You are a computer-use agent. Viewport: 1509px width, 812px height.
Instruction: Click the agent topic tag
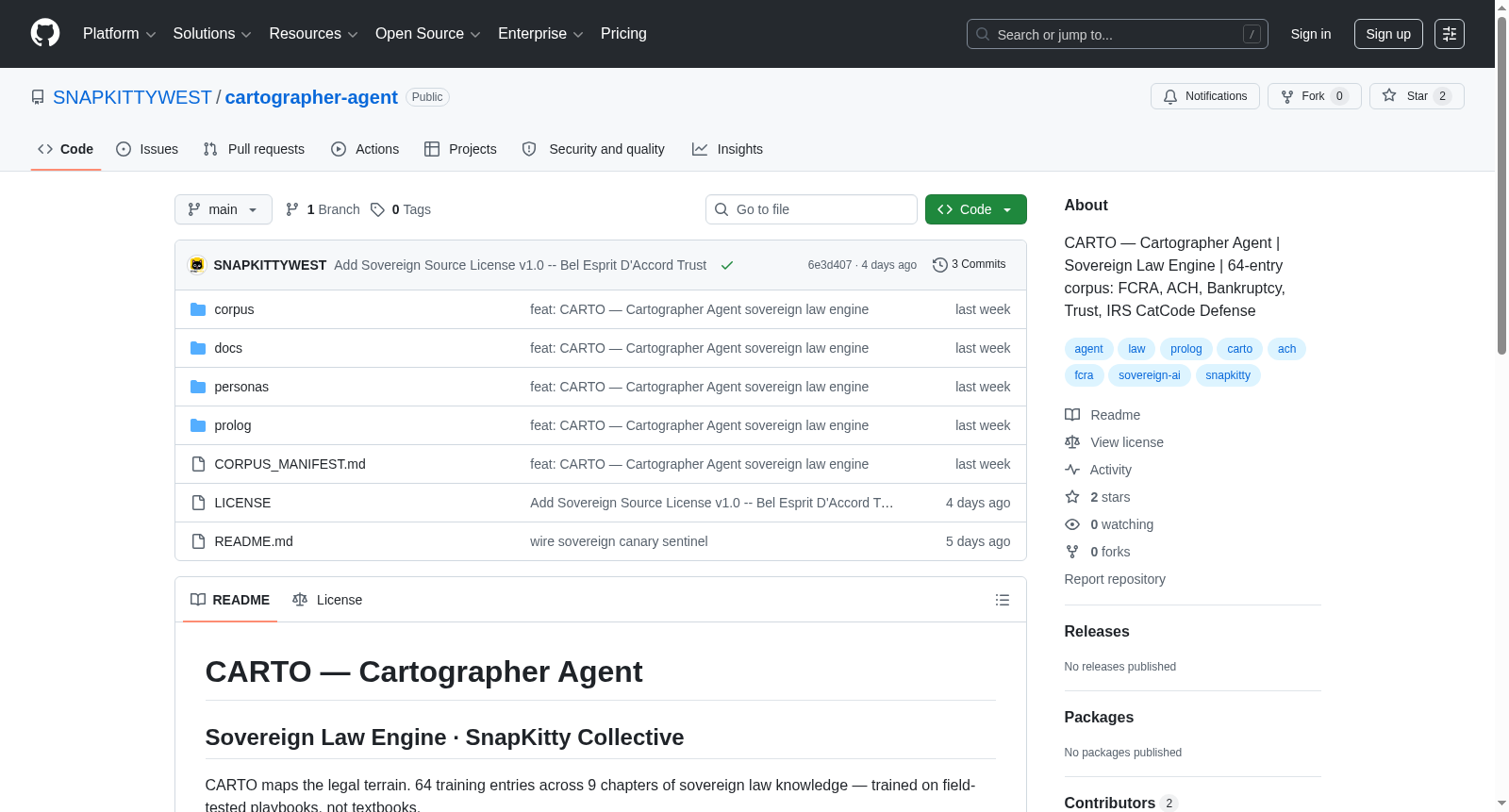coord(1088,349)
